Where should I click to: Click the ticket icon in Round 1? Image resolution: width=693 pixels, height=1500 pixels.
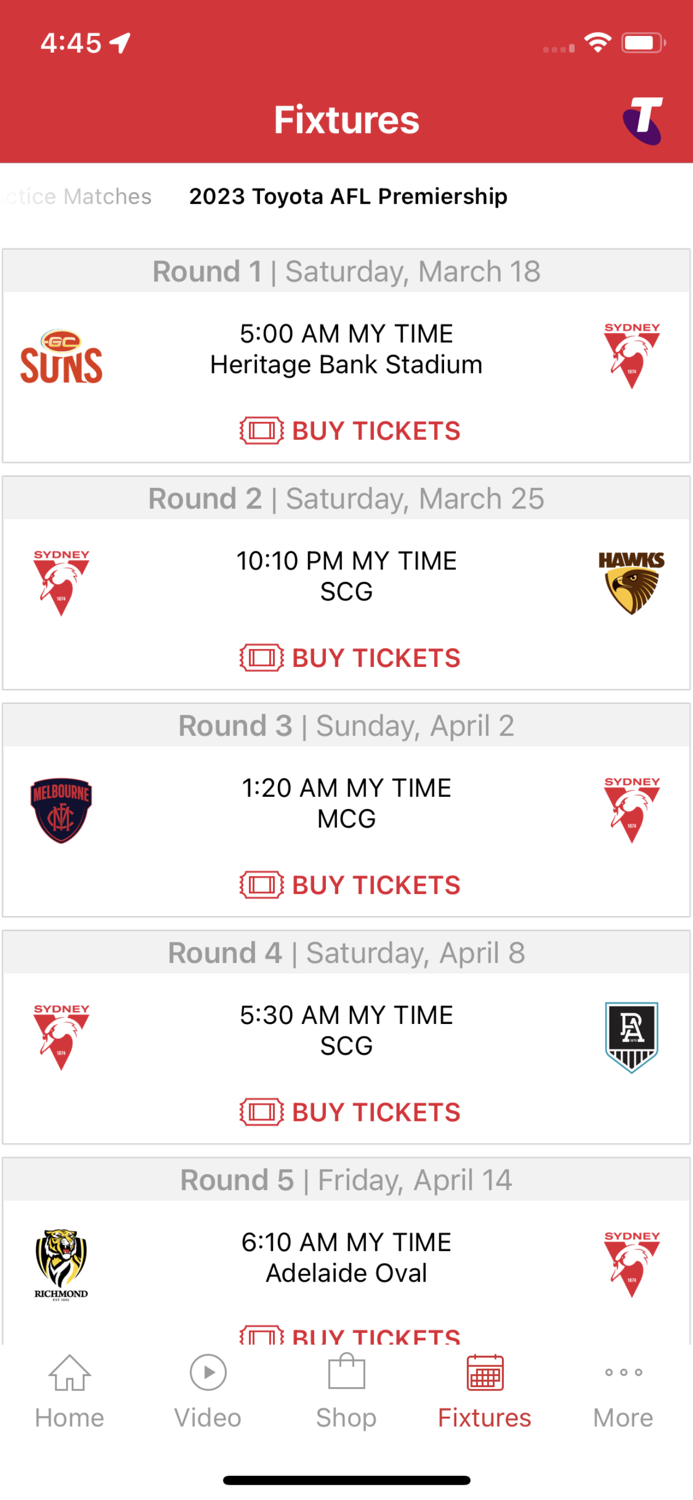coord(261,431)
